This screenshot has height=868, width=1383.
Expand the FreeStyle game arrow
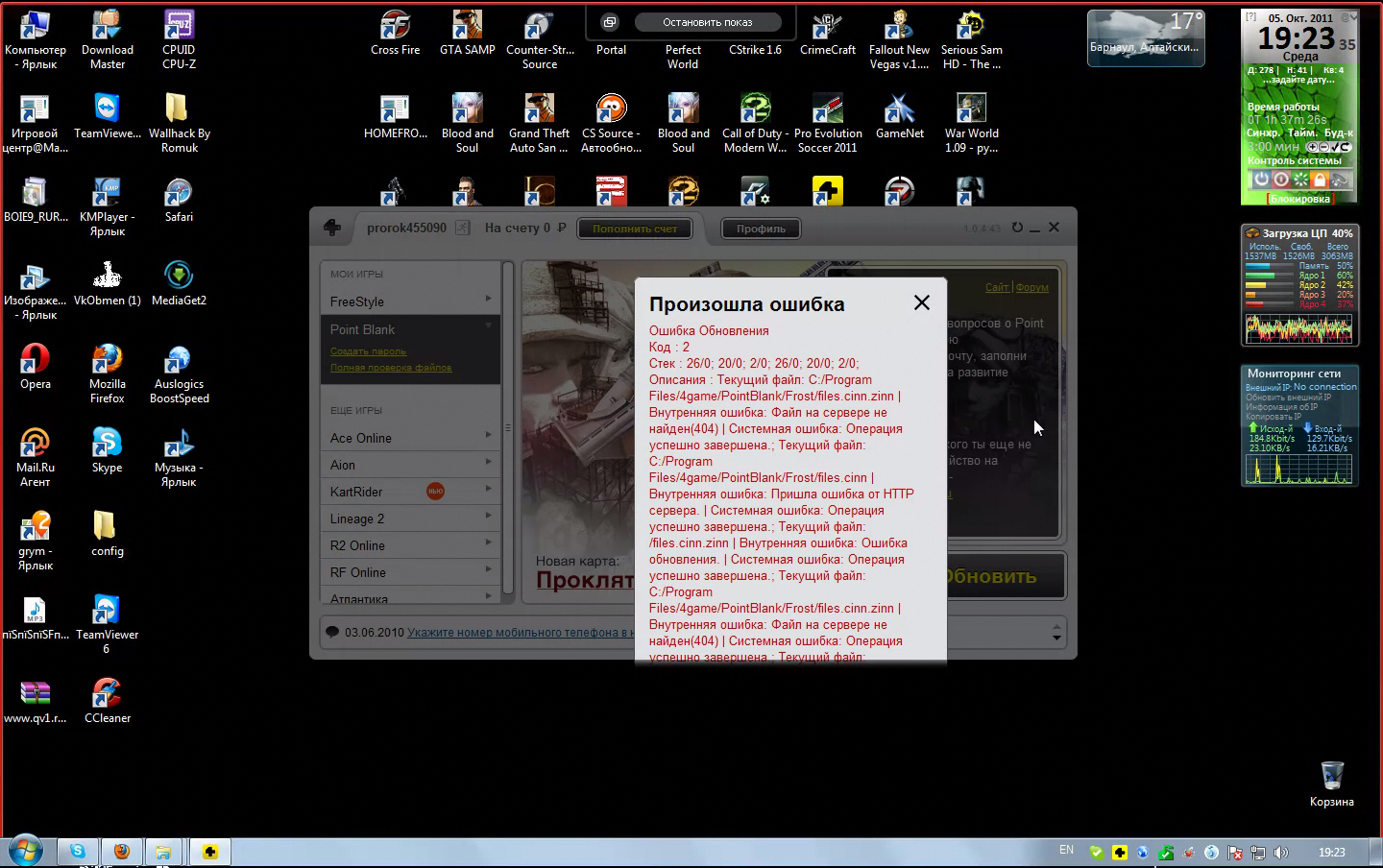(x=489, y=299)
